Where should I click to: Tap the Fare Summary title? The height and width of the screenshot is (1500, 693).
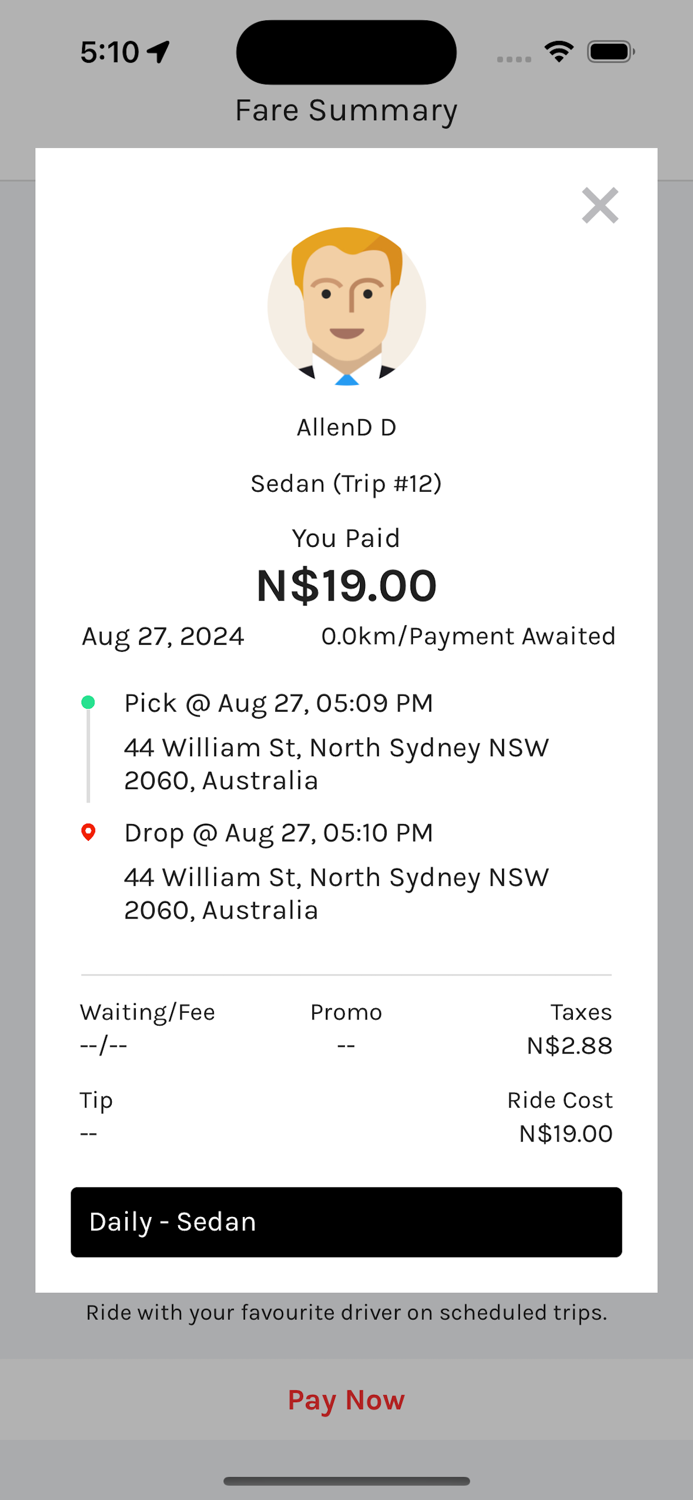click(346, 110)
